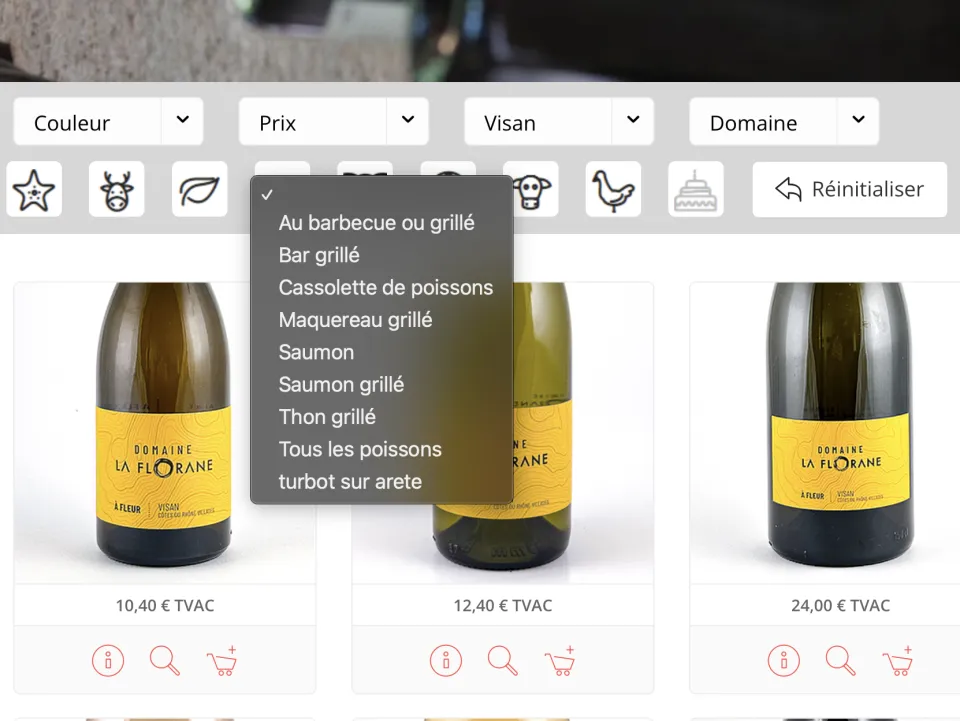This screenshot has height=721, width=960.
Task: Click the "12,40 € TVAC" price
Action: coord(503,605)
